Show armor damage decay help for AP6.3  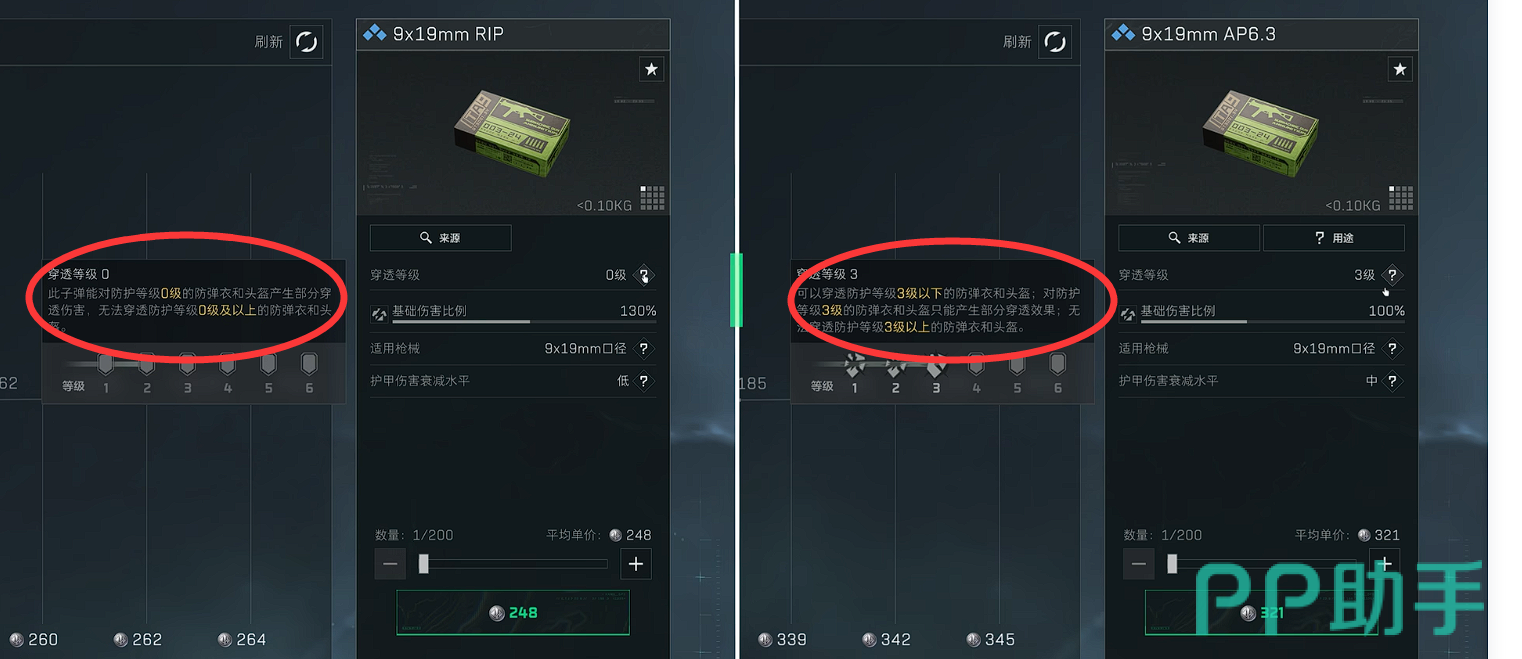[1392, 381]
